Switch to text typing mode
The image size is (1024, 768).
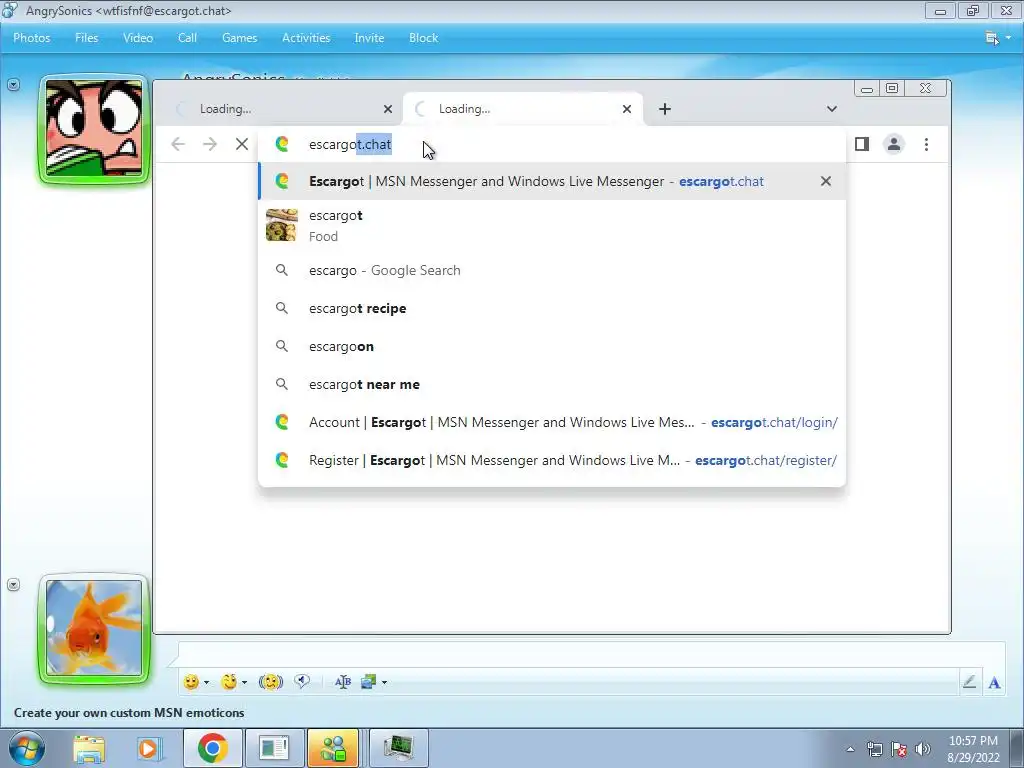click(x=994, y=682)
